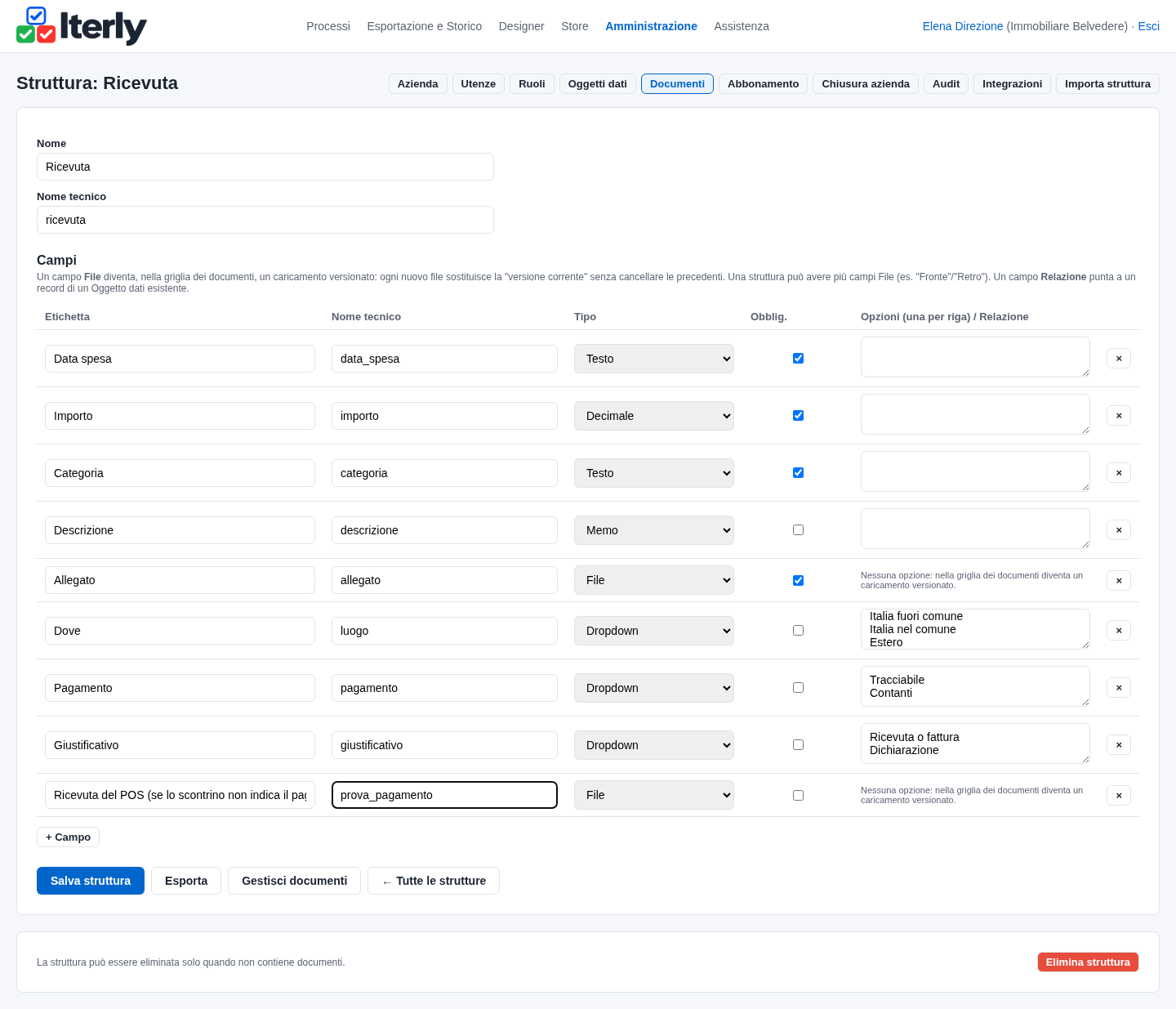
Task: Go to Esportazione e Storico
Action: (425, 26)
